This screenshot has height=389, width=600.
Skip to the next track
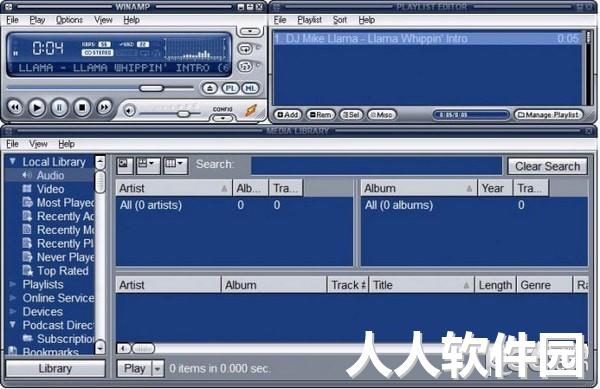coord(104,107)
